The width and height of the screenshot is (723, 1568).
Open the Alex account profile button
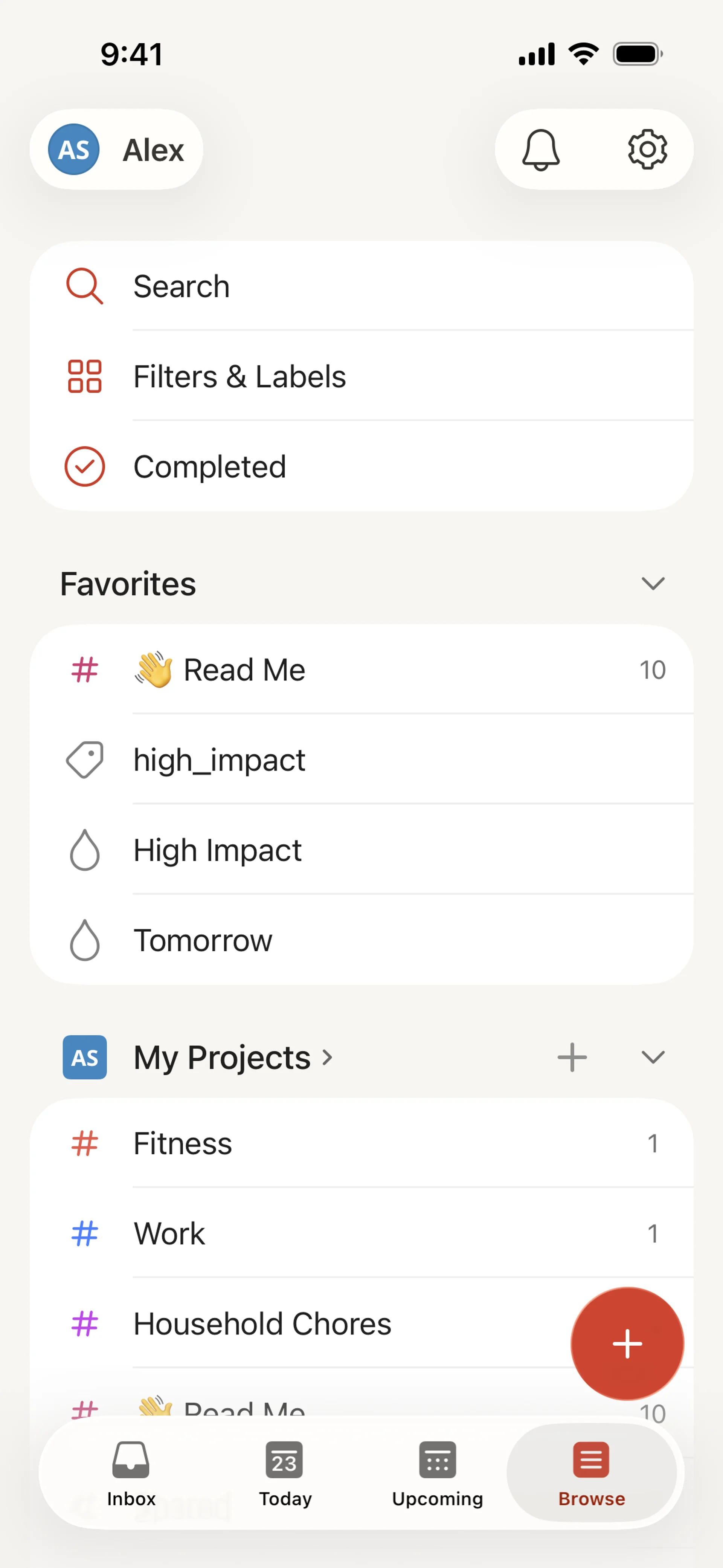(116, 150)
